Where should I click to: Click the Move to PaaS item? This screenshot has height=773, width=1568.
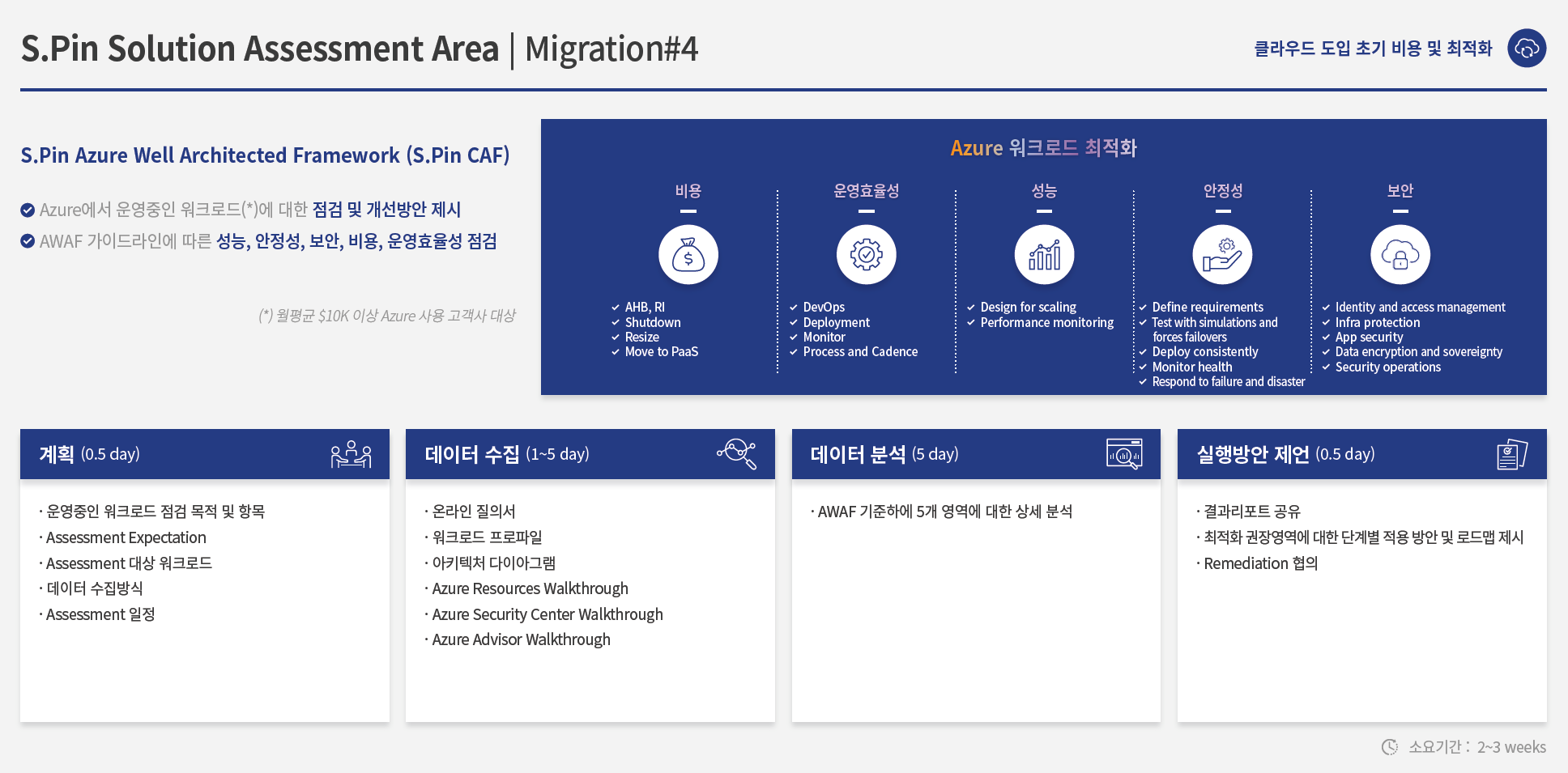(662, 352)
